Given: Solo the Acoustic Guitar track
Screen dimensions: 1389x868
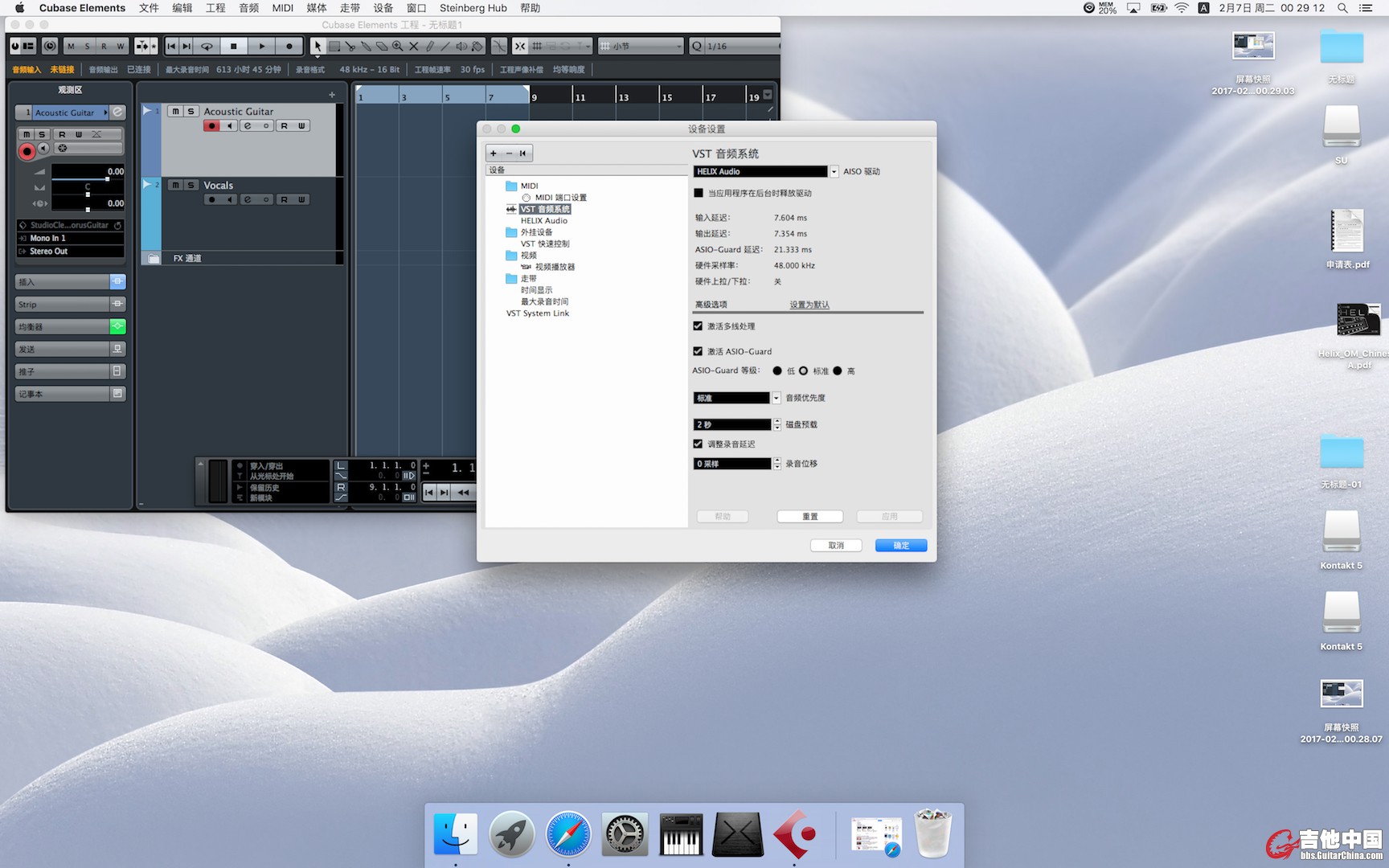Looking at the screenshot, I should click(191, 112).
